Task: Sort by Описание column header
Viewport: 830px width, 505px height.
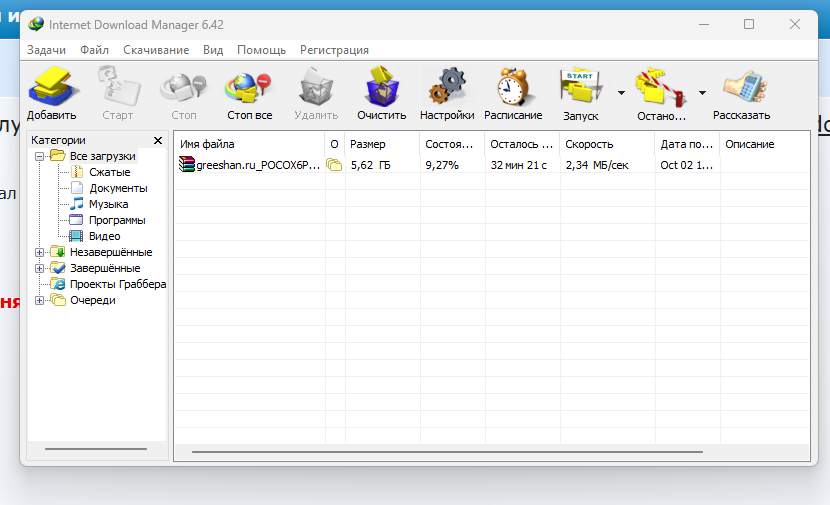Action: [765, 144]
